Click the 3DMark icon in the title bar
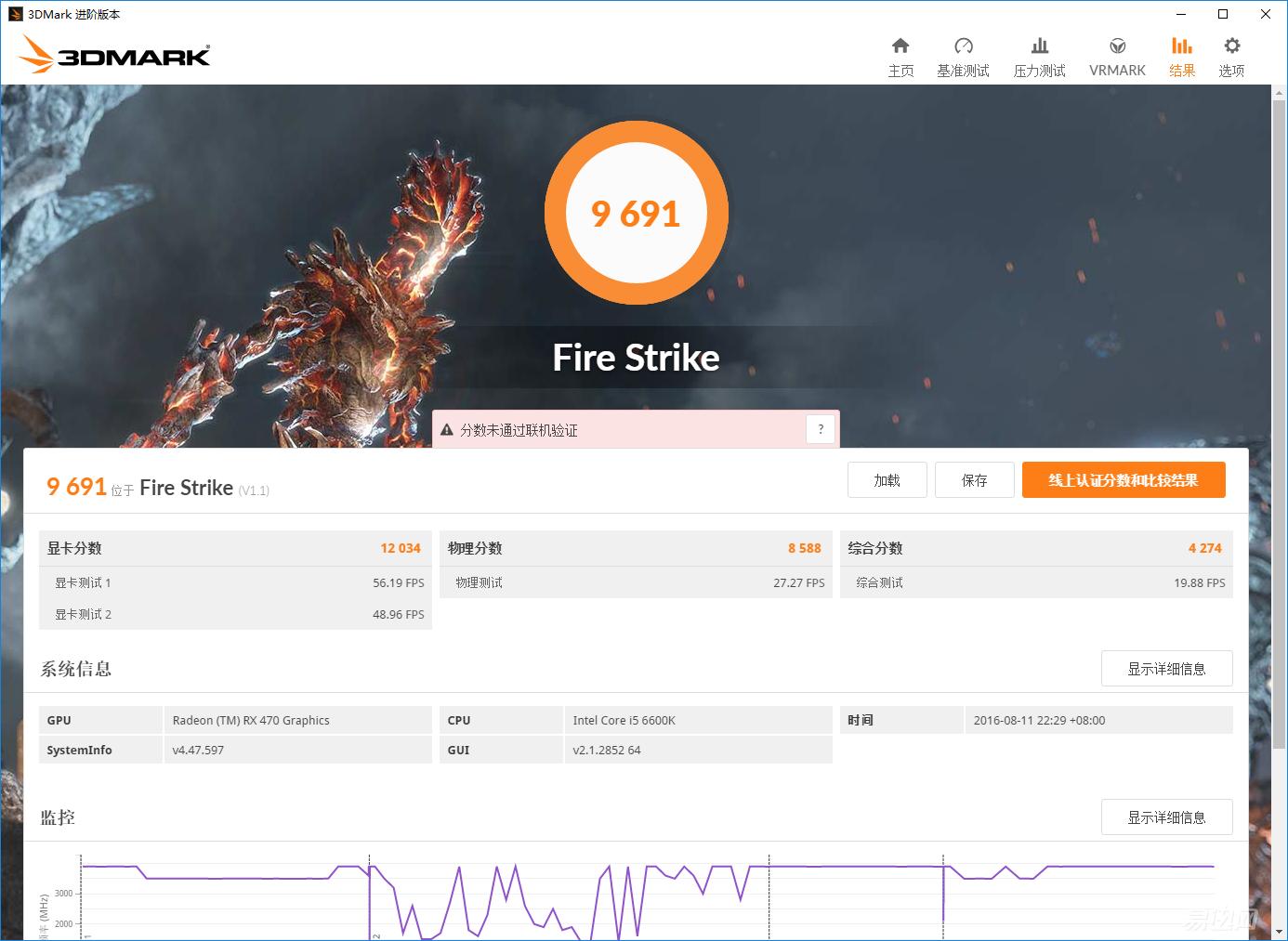This screenshot has width=1288, height=941. click(13, 13)
